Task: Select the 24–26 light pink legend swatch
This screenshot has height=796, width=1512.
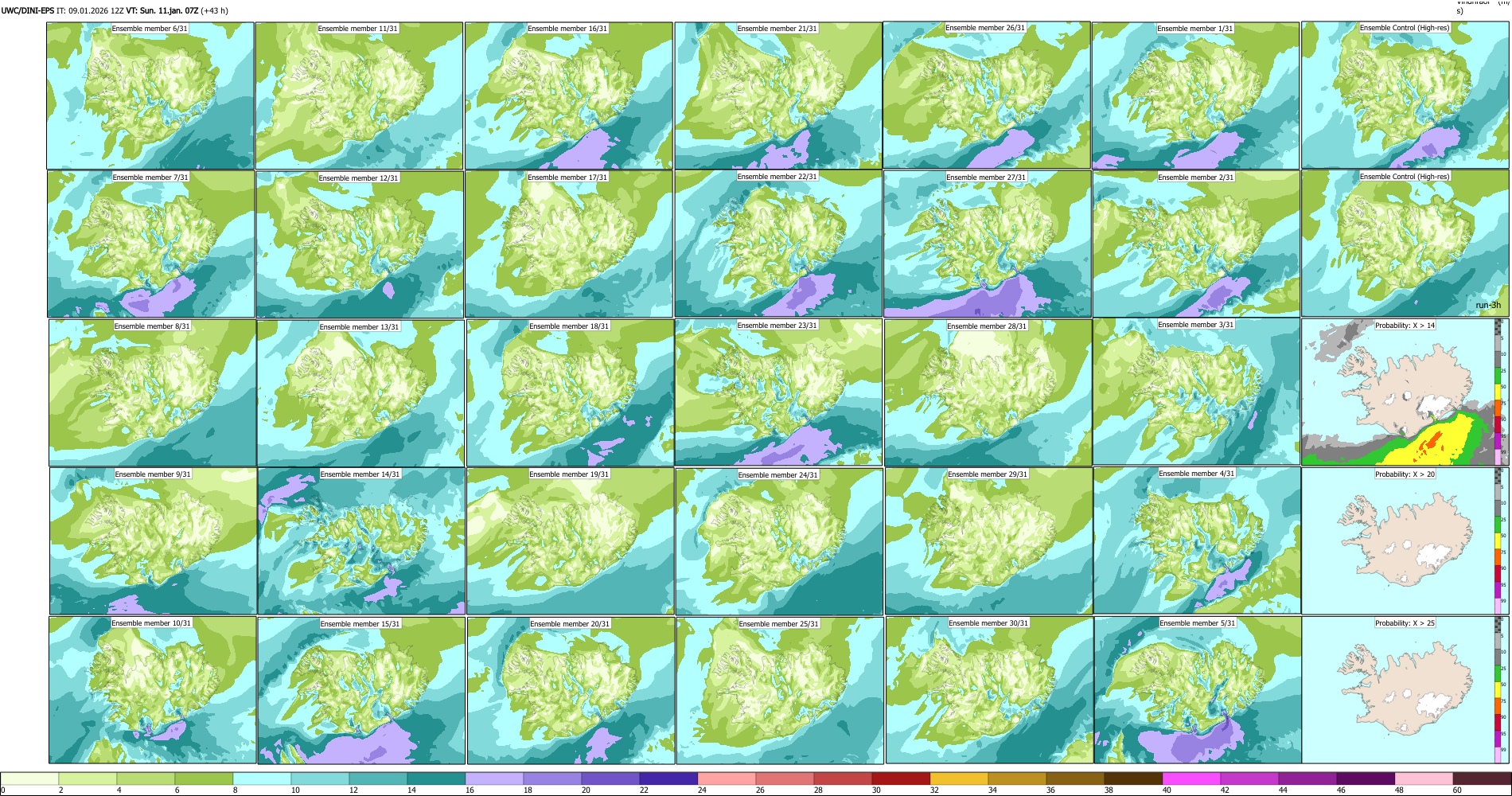Action: click(727, 778)
